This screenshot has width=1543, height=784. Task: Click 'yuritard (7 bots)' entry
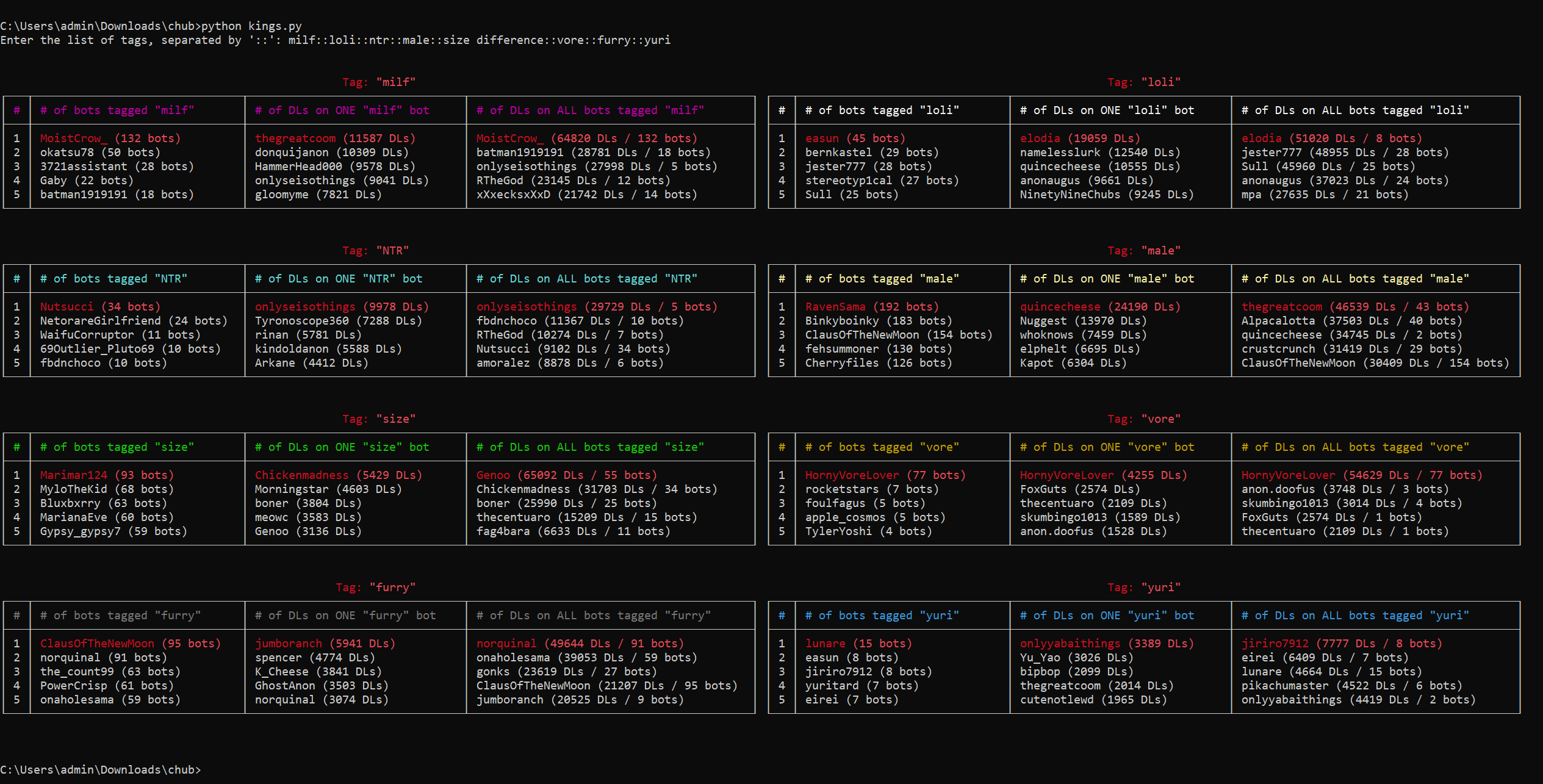click(862, 685)
